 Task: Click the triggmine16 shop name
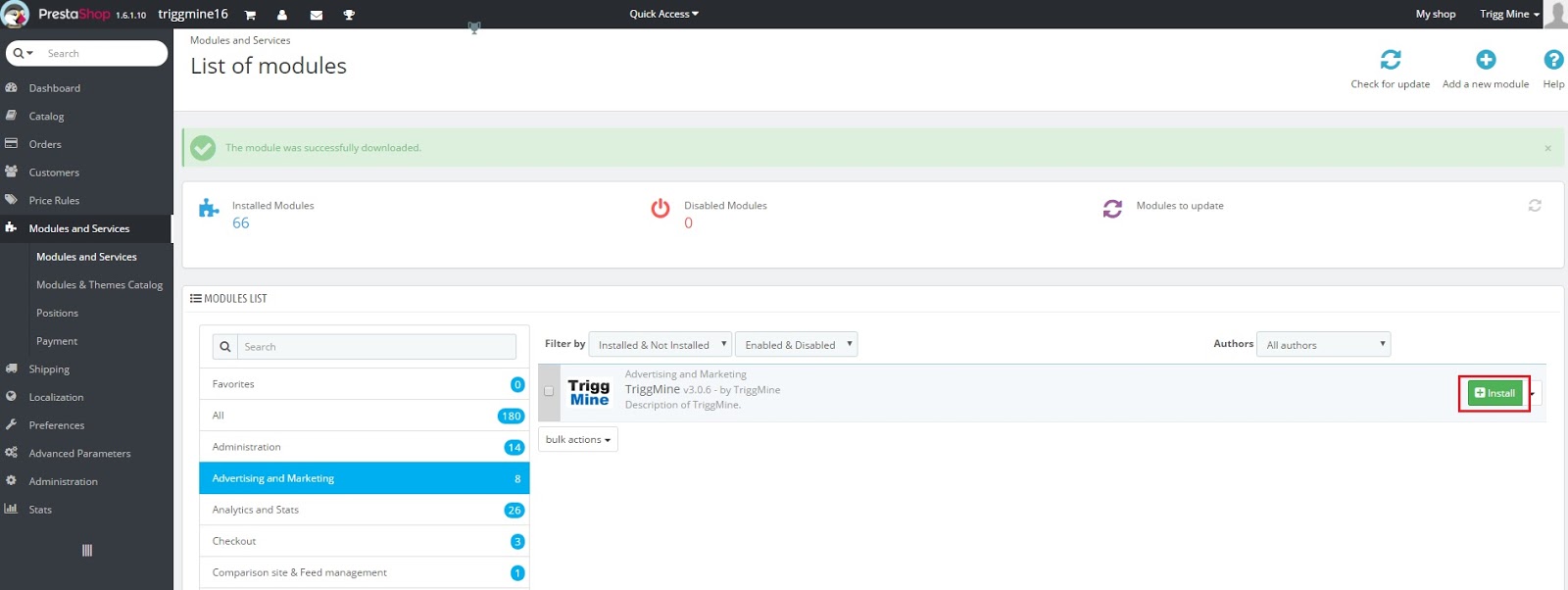[x=193, y=14]
